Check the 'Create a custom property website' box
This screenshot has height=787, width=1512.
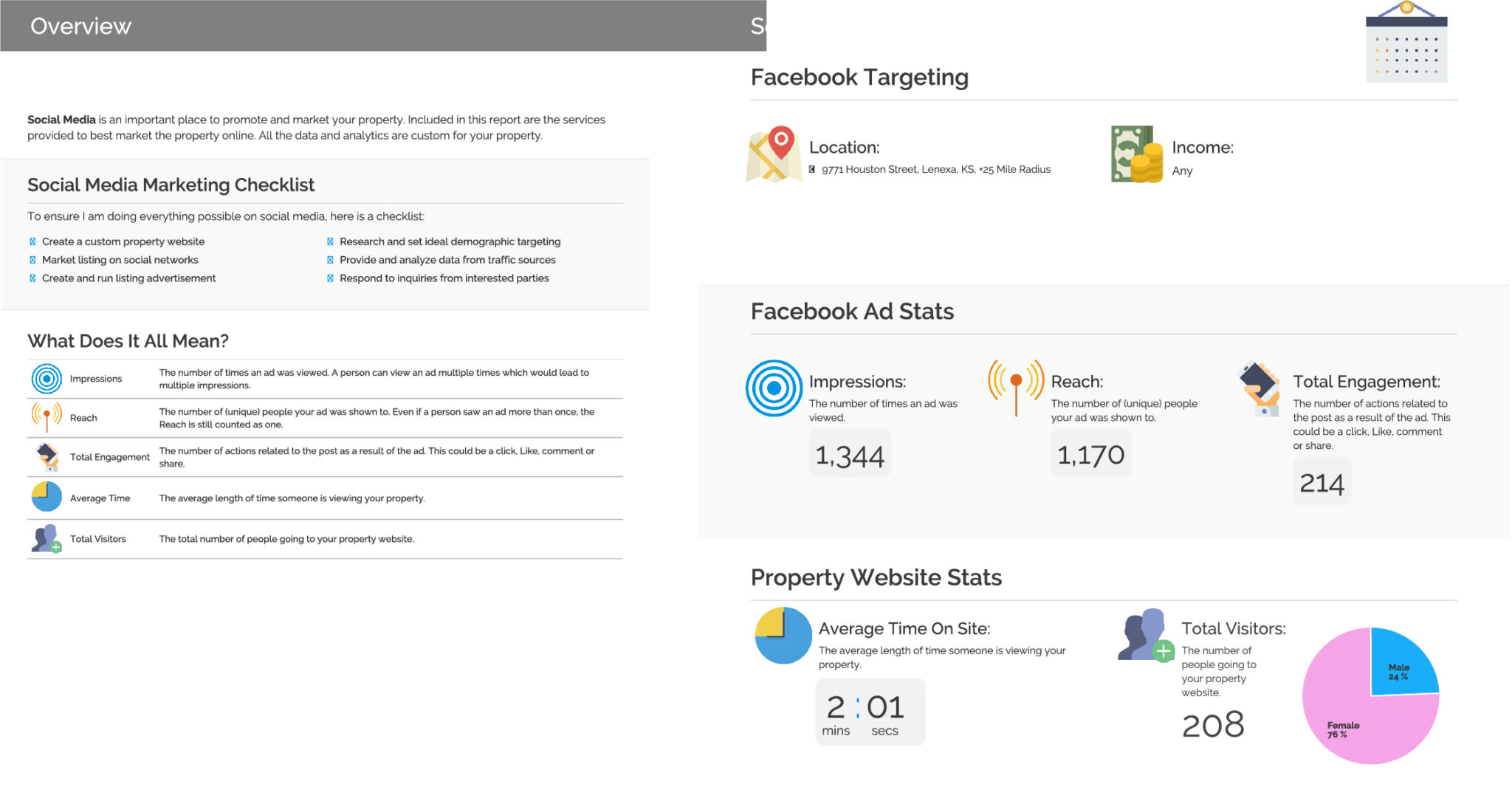[x=32, y=241]
